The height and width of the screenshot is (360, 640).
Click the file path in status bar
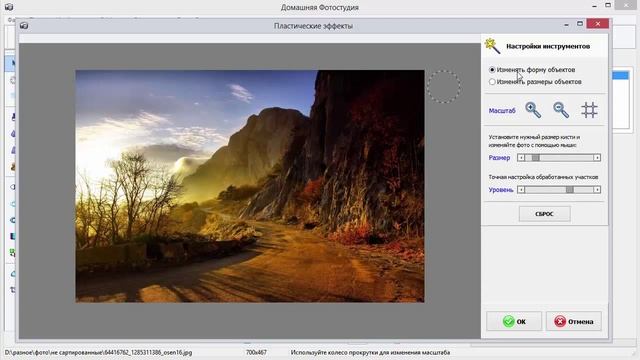(x=98, y=352)
